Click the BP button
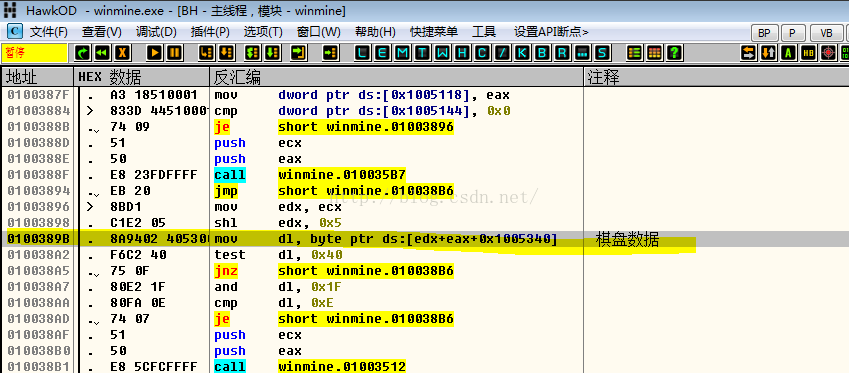The image size is (849, 373). coord(764,33)
